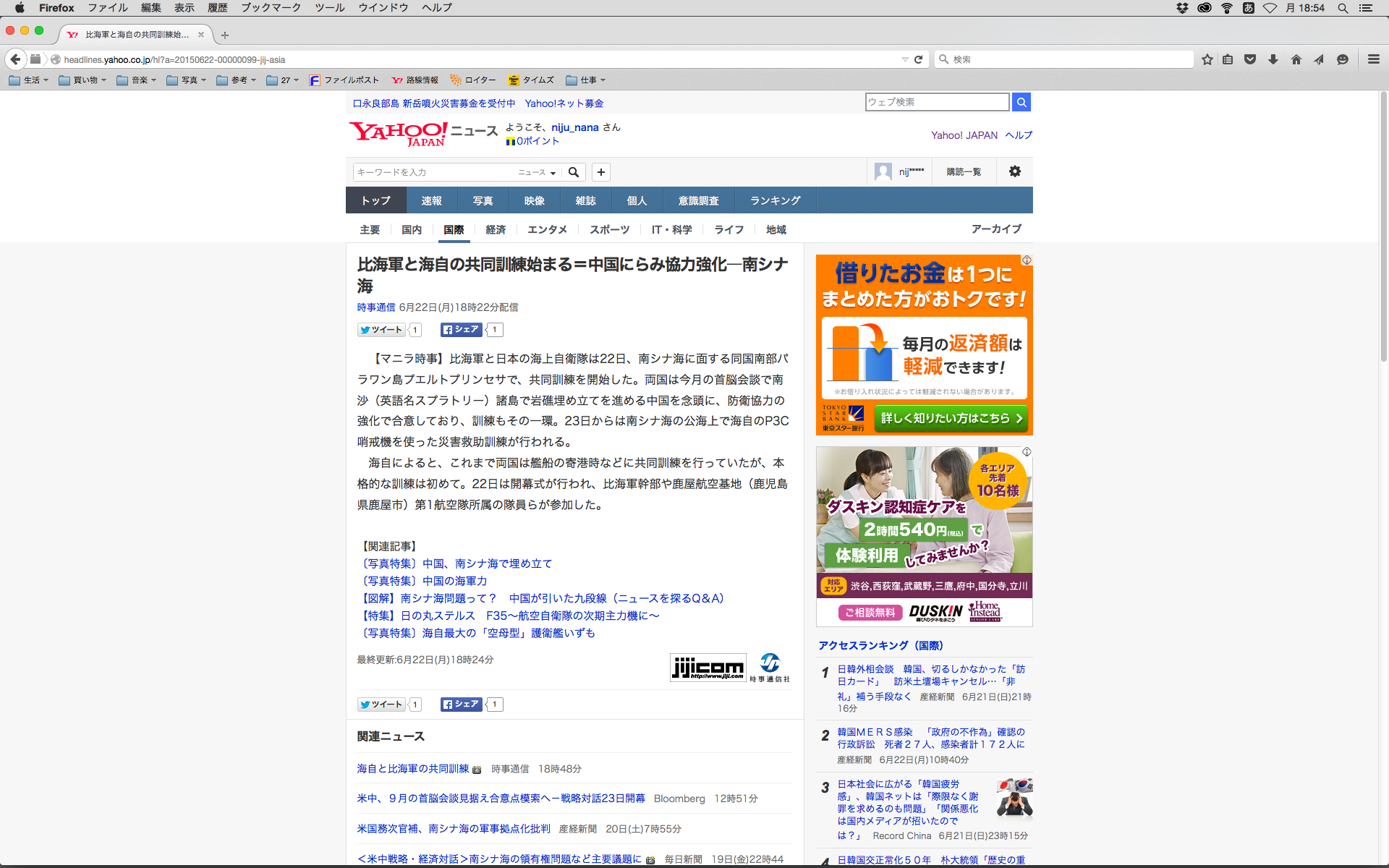Open Firefox downloads arrow icon

pos(1273,59)
